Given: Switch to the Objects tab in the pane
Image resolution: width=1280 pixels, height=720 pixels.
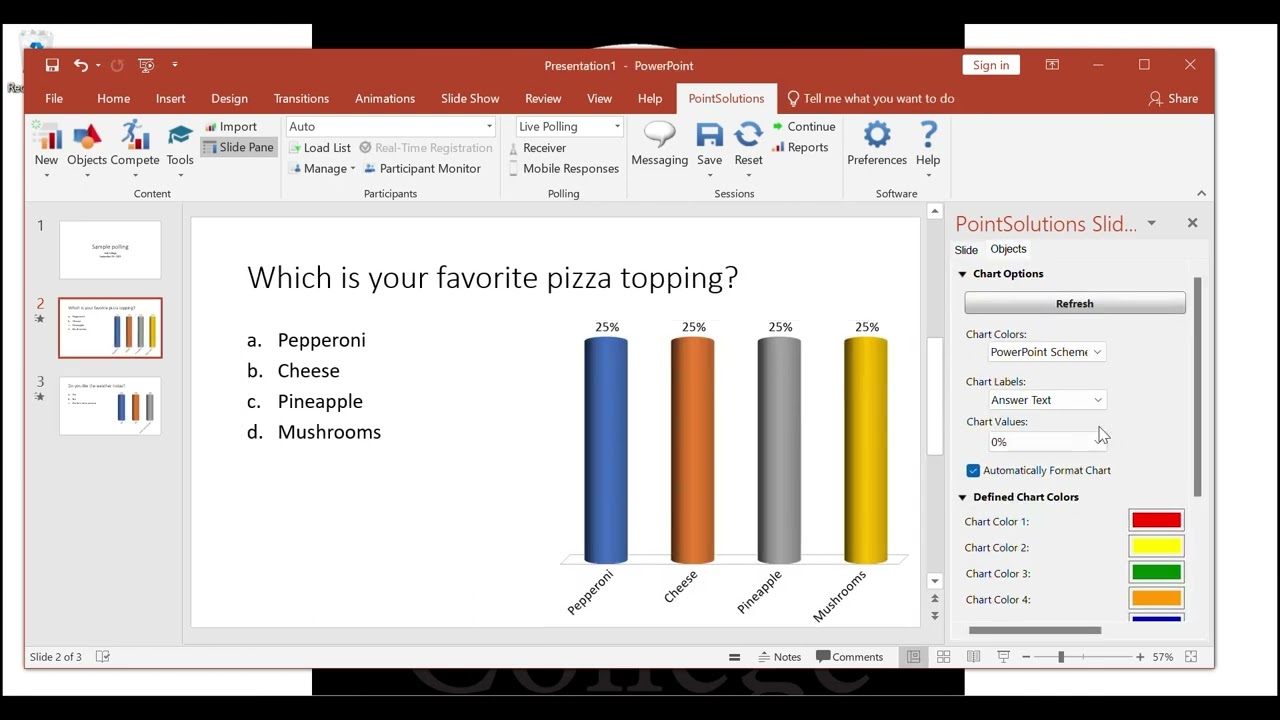Looking at the screenshot, I should [x=1008, y=249].
